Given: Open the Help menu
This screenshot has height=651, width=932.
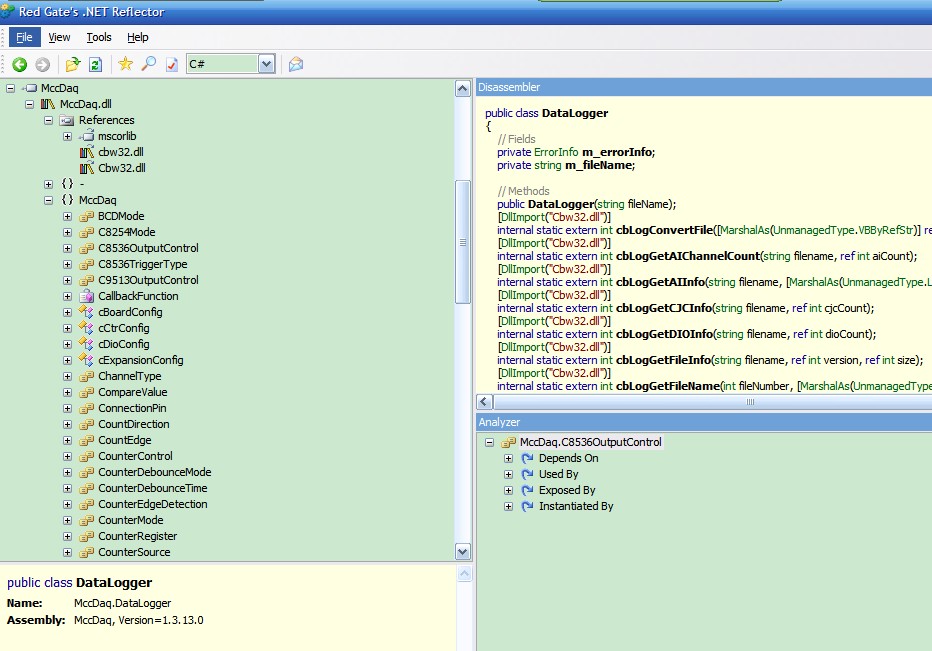Looking at the screenshot, I should [138, 37].
